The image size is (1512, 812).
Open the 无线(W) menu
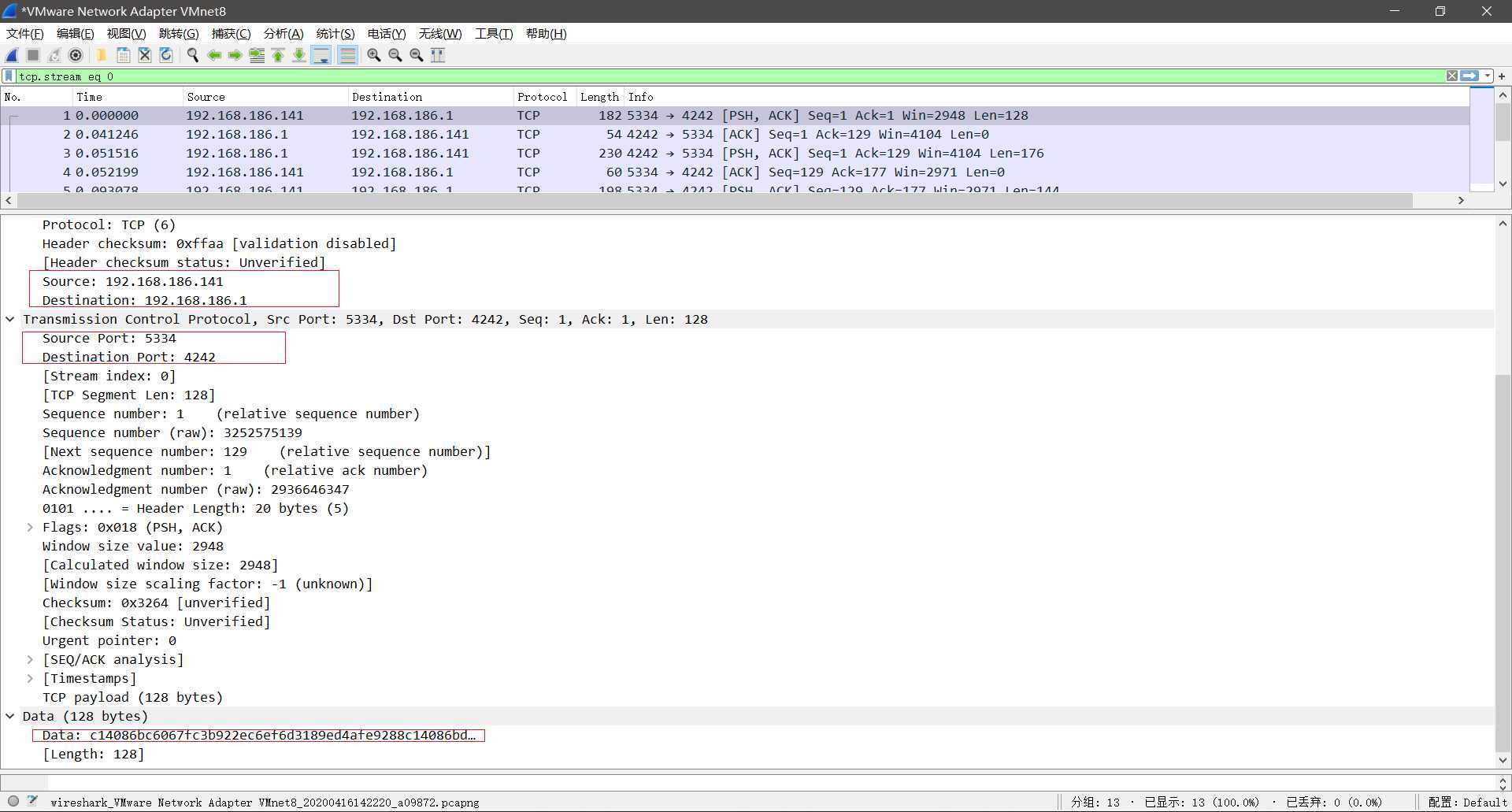point(440,34)
